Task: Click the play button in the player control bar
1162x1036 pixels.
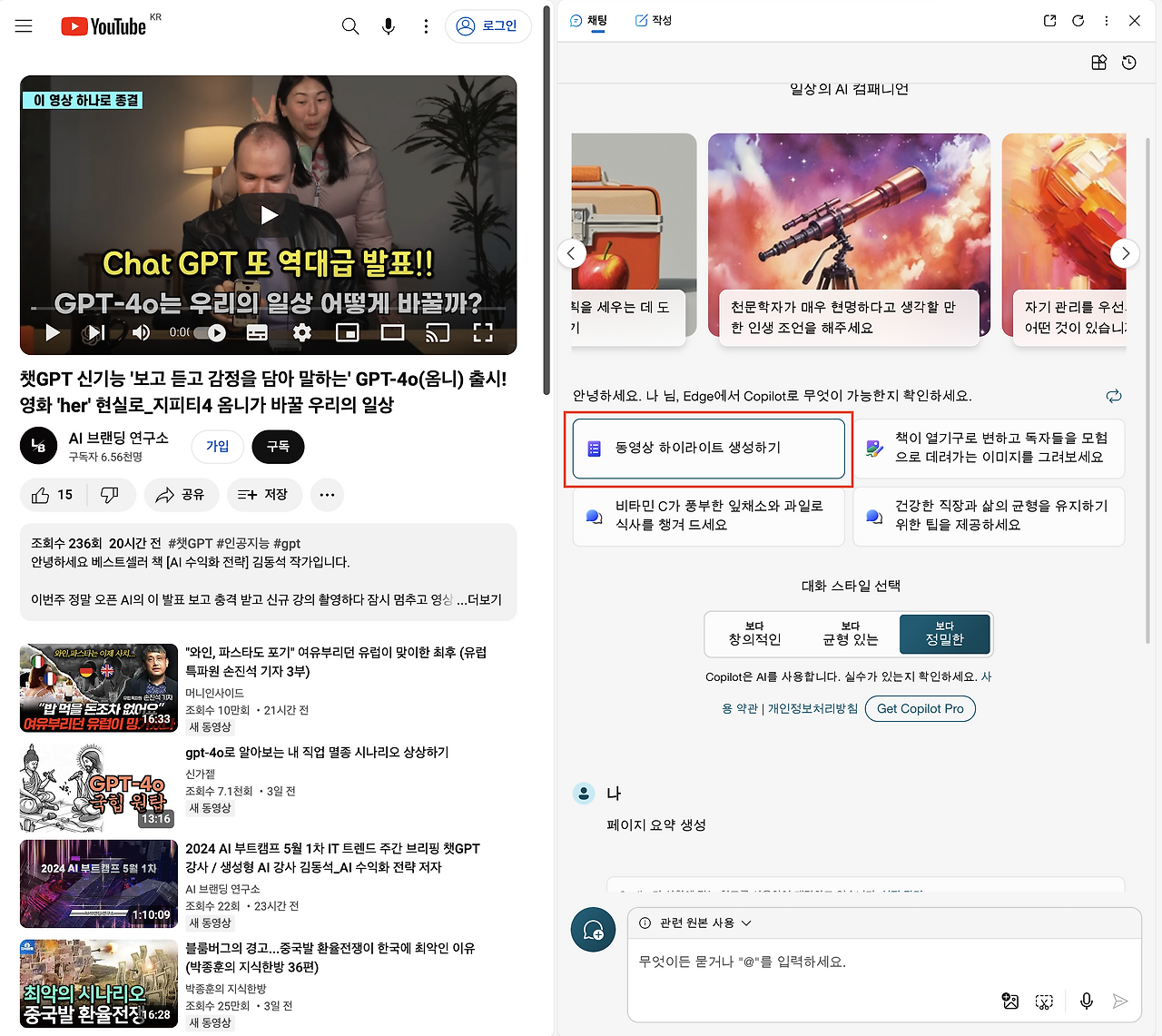Action: pos(53,332)
